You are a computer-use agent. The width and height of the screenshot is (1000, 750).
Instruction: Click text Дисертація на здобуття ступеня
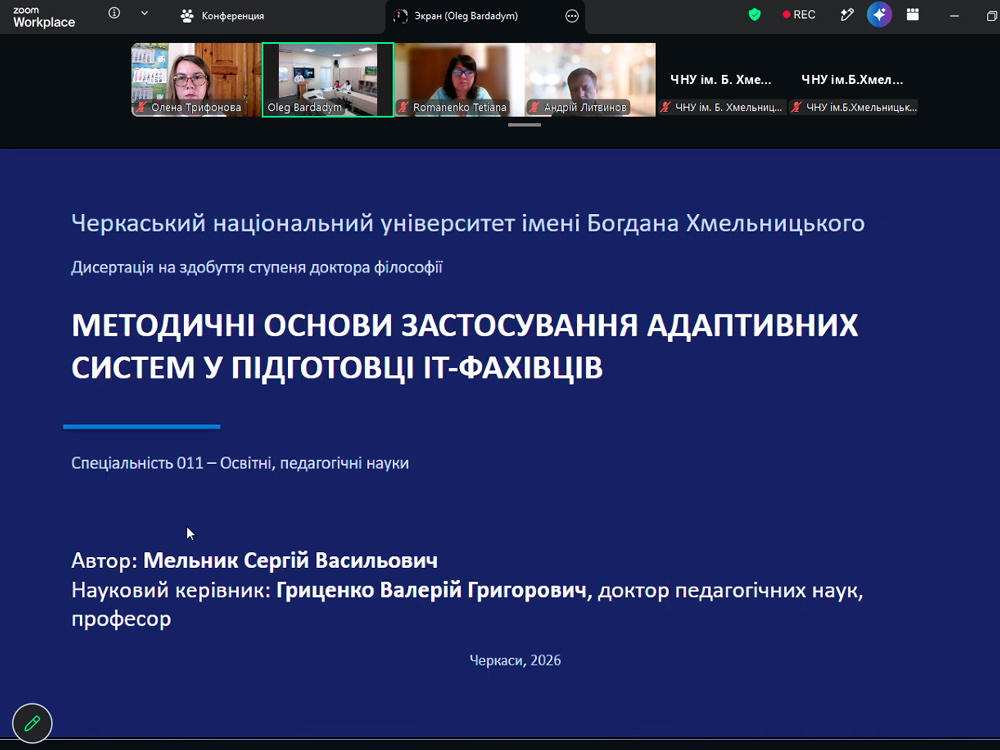(256, 267)
